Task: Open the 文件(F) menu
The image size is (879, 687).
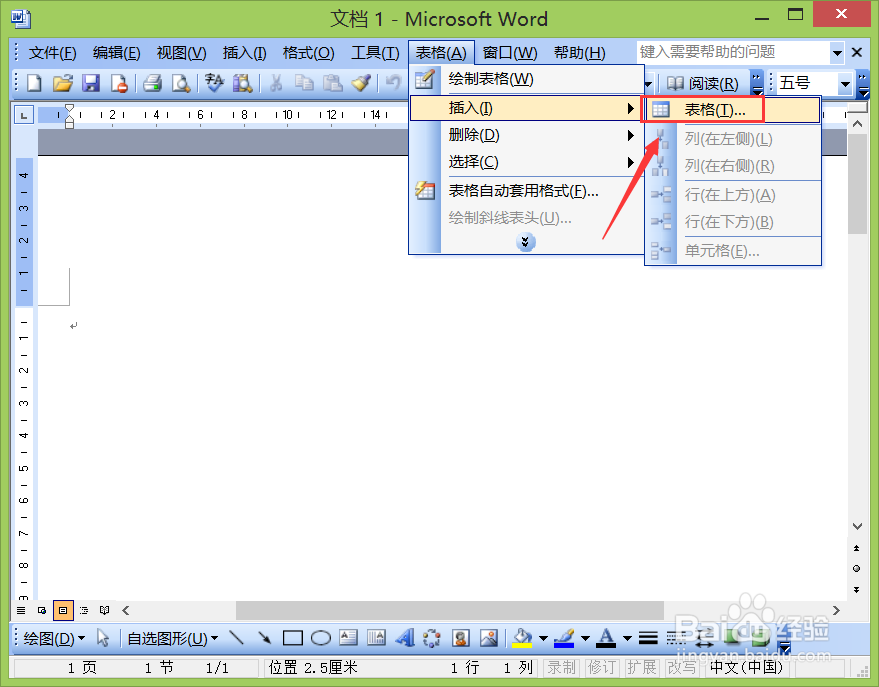Action: [x=52, y=53]
